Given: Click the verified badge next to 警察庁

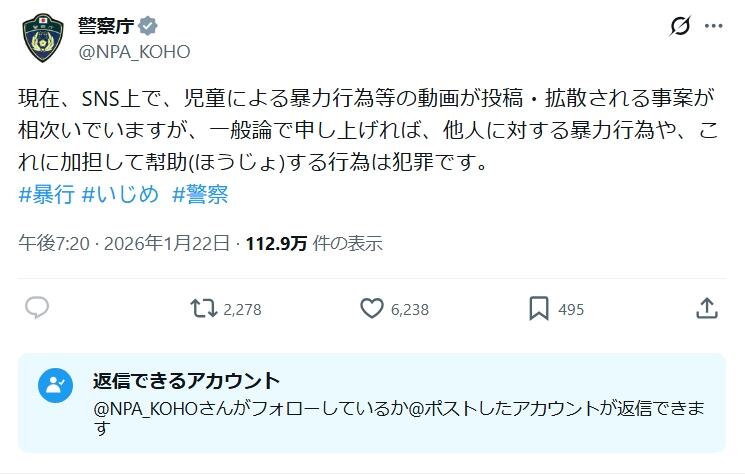Looking at the screenshot, I should click(x=148, y=26).
